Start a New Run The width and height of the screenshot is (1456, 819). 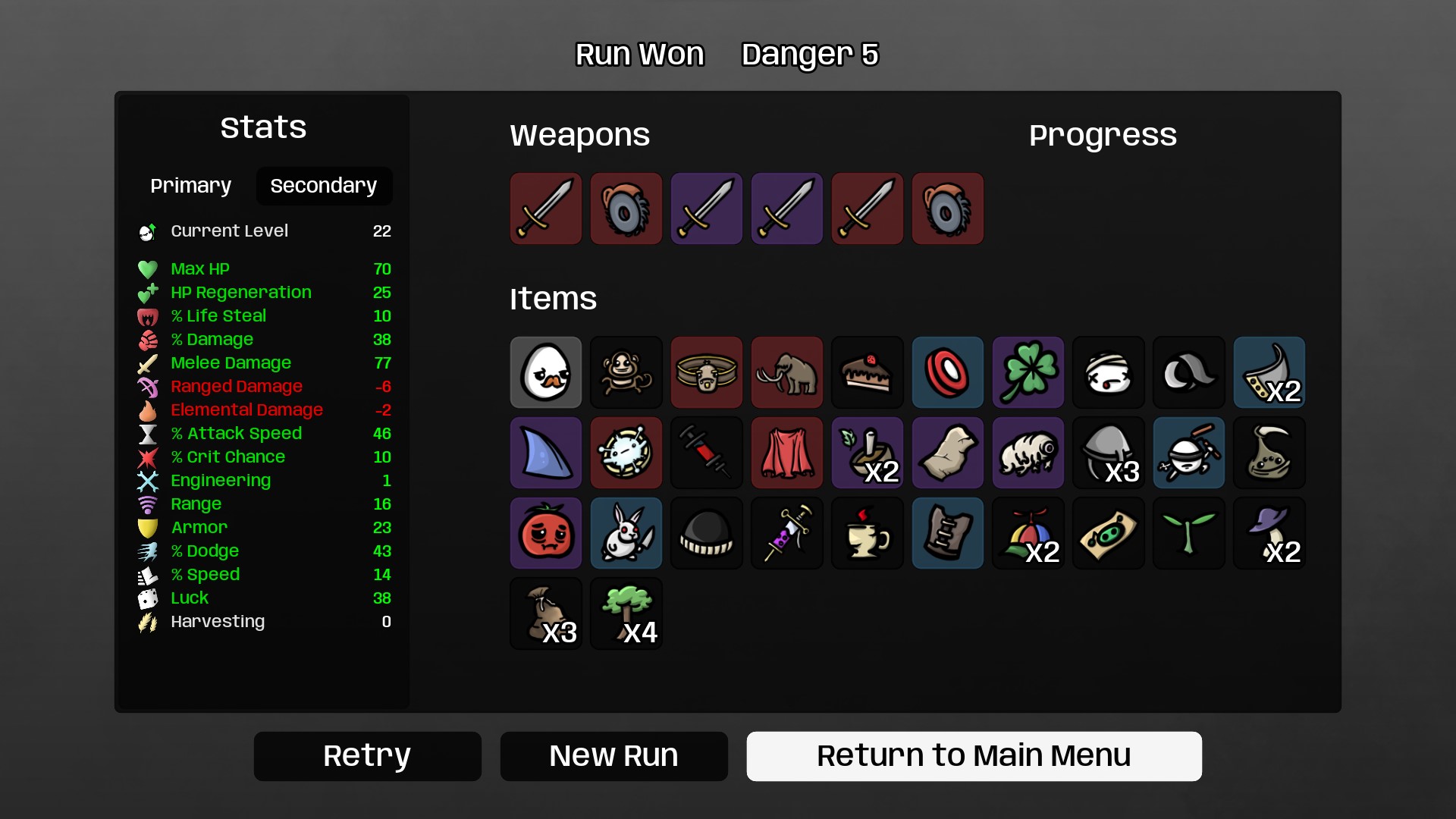614,756
